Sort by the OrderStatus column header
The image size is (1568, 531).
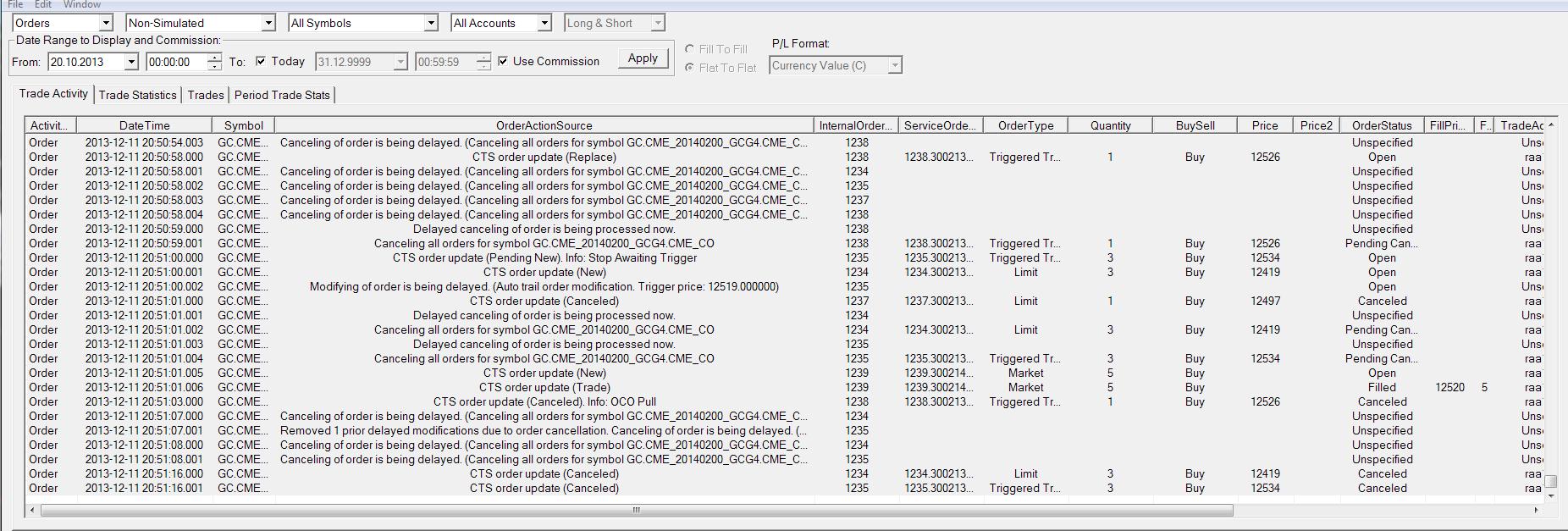coord(1382,125)
